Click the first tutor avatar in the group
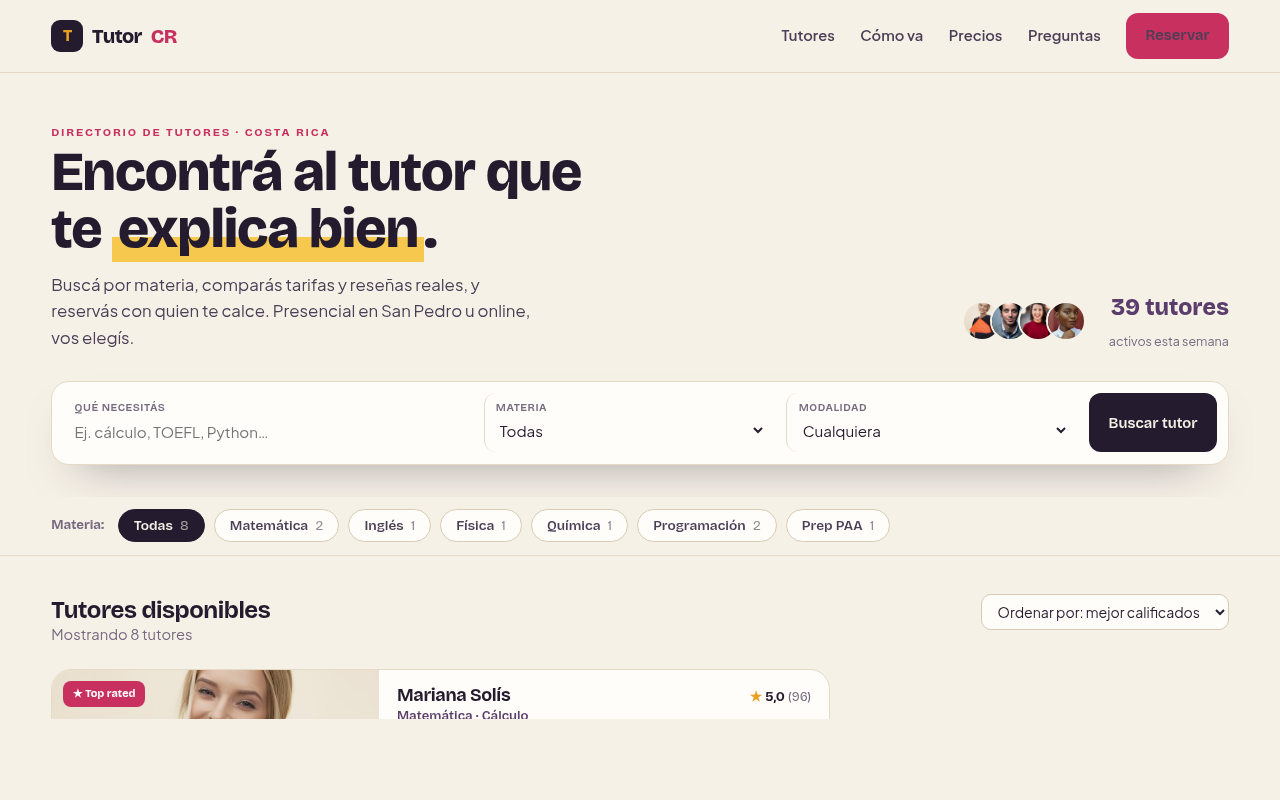 [x=982, y=321]
